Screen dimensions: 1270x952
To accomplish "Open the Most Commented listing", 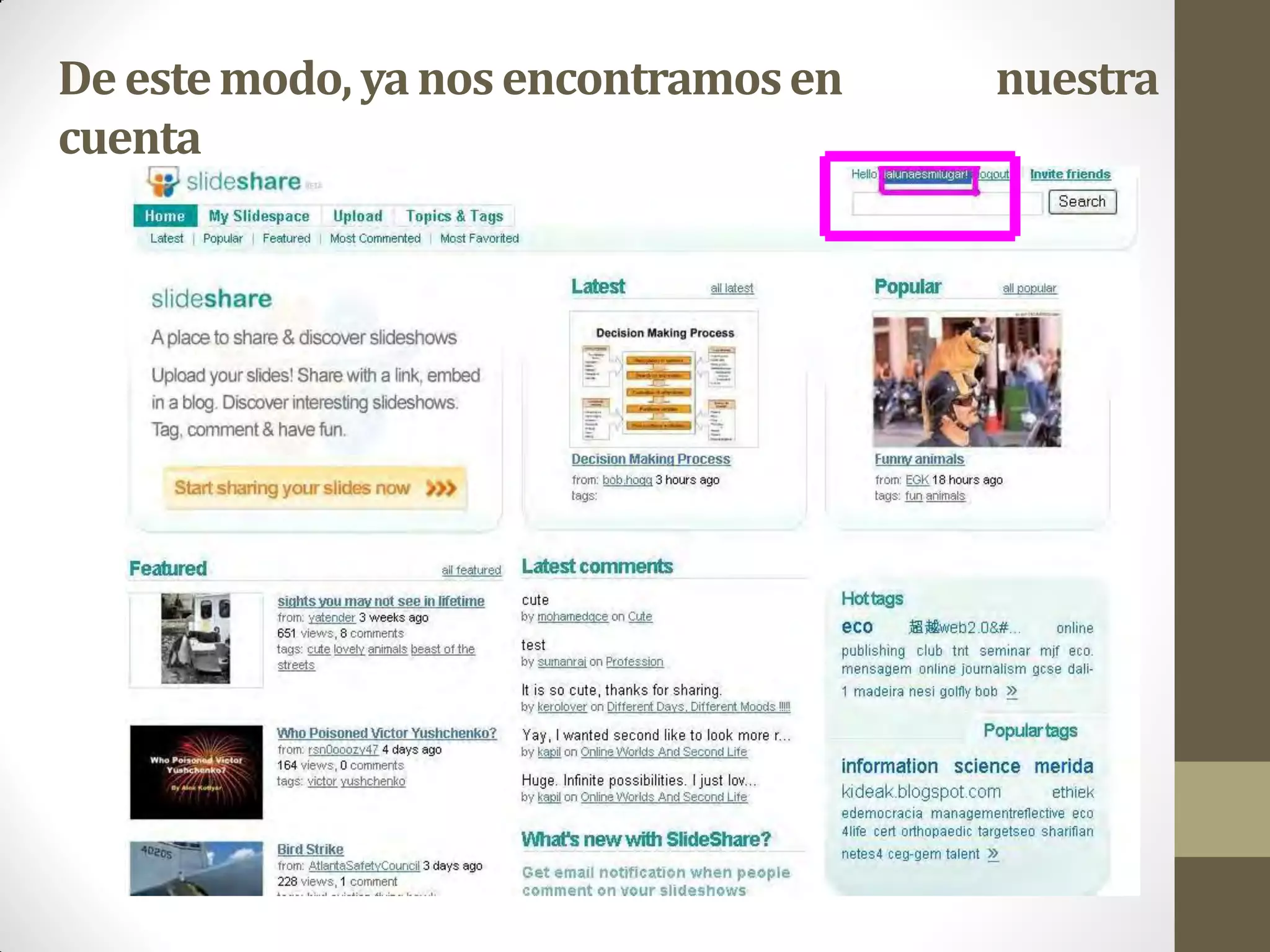I will pos(375,239).
